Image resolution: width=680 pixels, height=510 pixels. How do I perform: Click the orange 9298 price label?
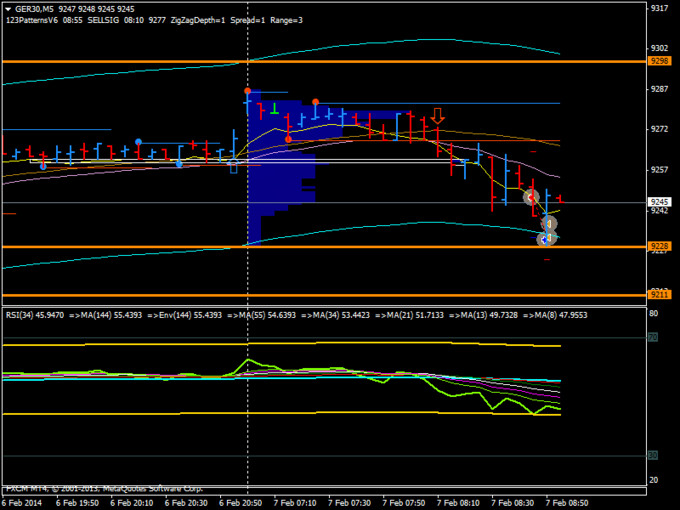coord(659,61)
